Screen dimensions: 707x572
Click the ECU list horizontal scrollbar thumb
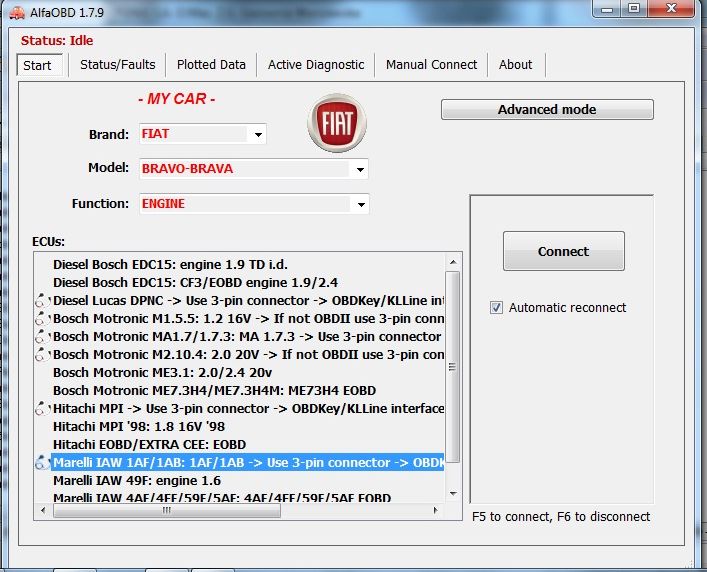[166, 511]
